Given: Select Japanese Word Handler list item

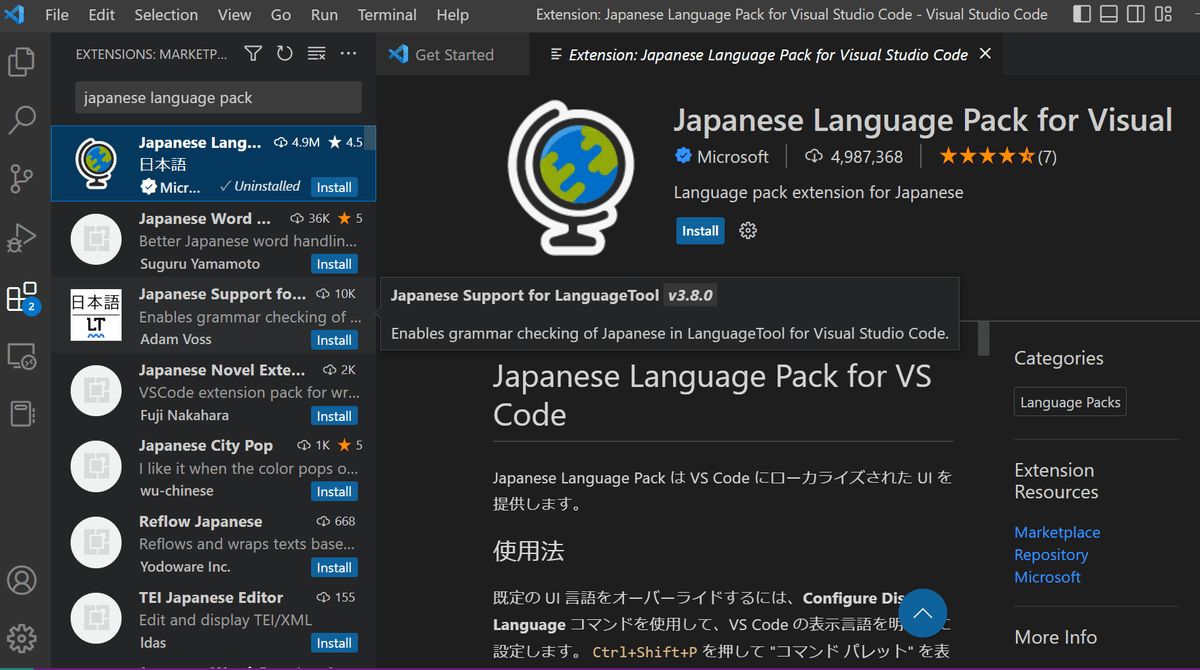Looking at the screenshot, I should [214, 240].
